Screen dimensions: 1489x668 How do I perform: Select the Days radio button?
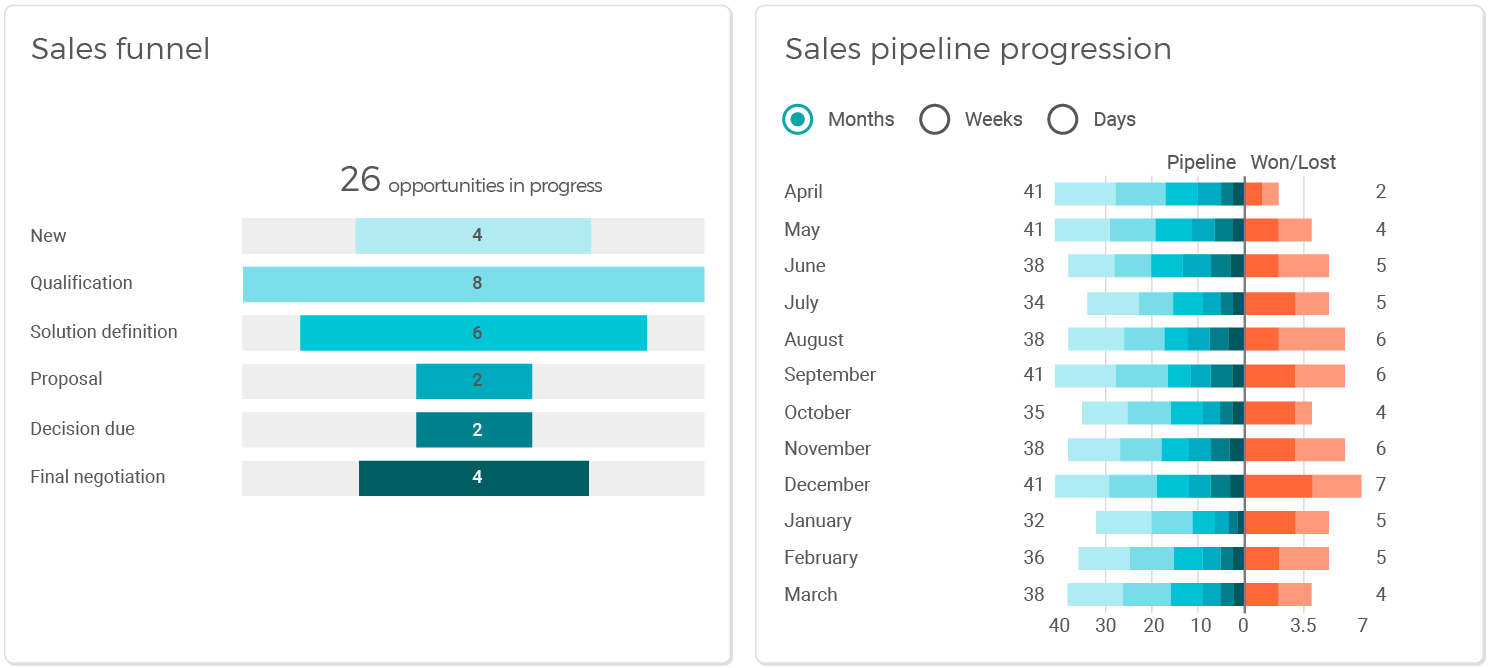[x=1062, y=120]
